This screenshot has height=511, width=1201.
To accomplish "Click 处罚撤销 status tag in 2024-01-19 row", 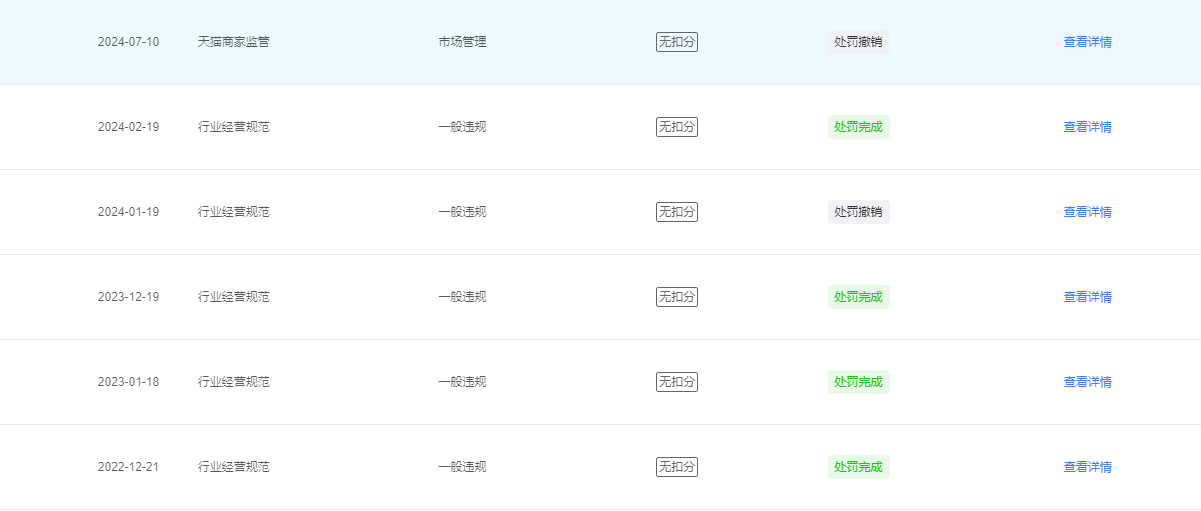I will tap(858, 212).
